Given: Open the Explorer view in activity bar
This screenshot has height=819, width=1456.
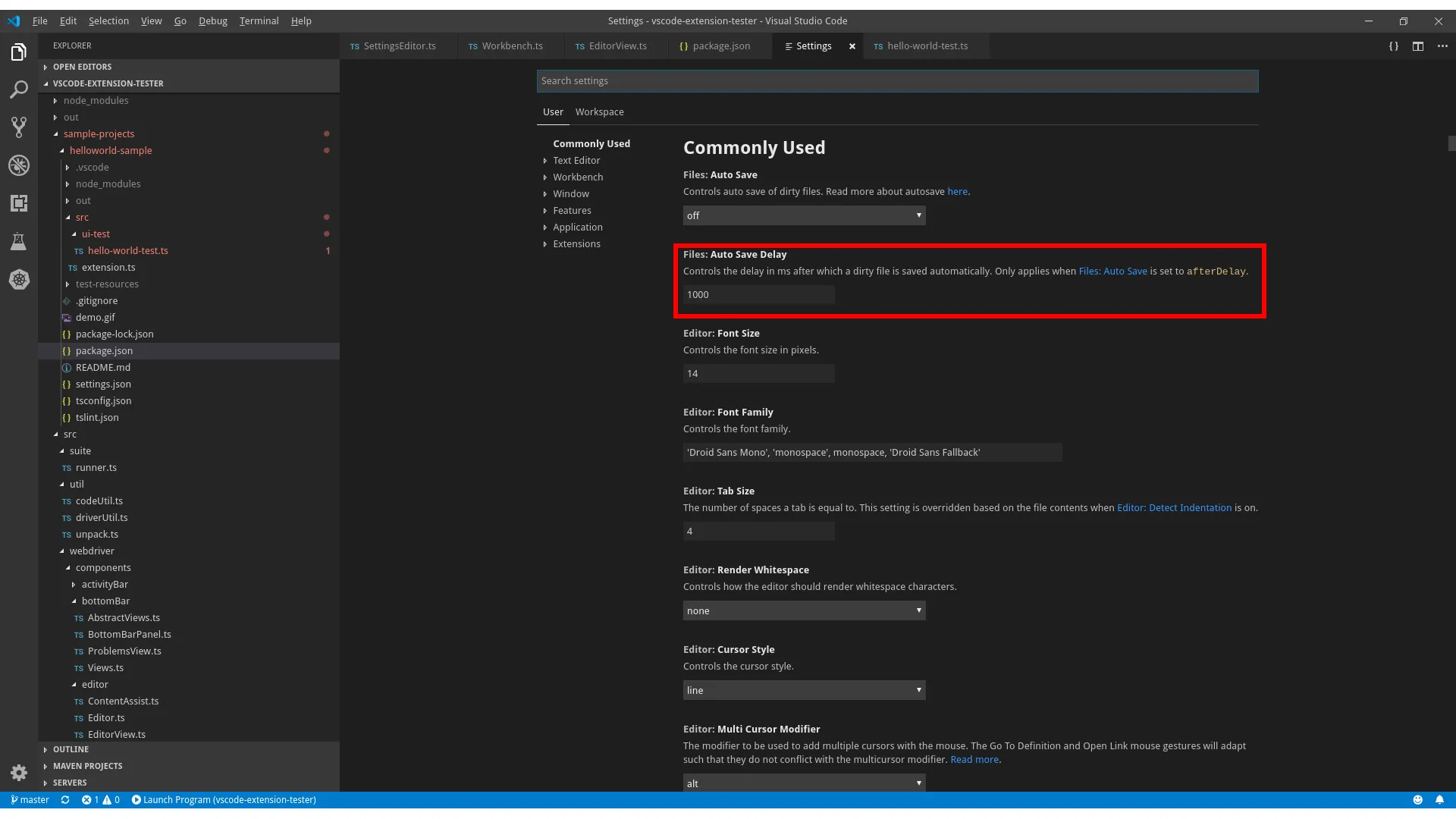Looking at the screenshot, I should pyautogui.click(x=19, y=52).
